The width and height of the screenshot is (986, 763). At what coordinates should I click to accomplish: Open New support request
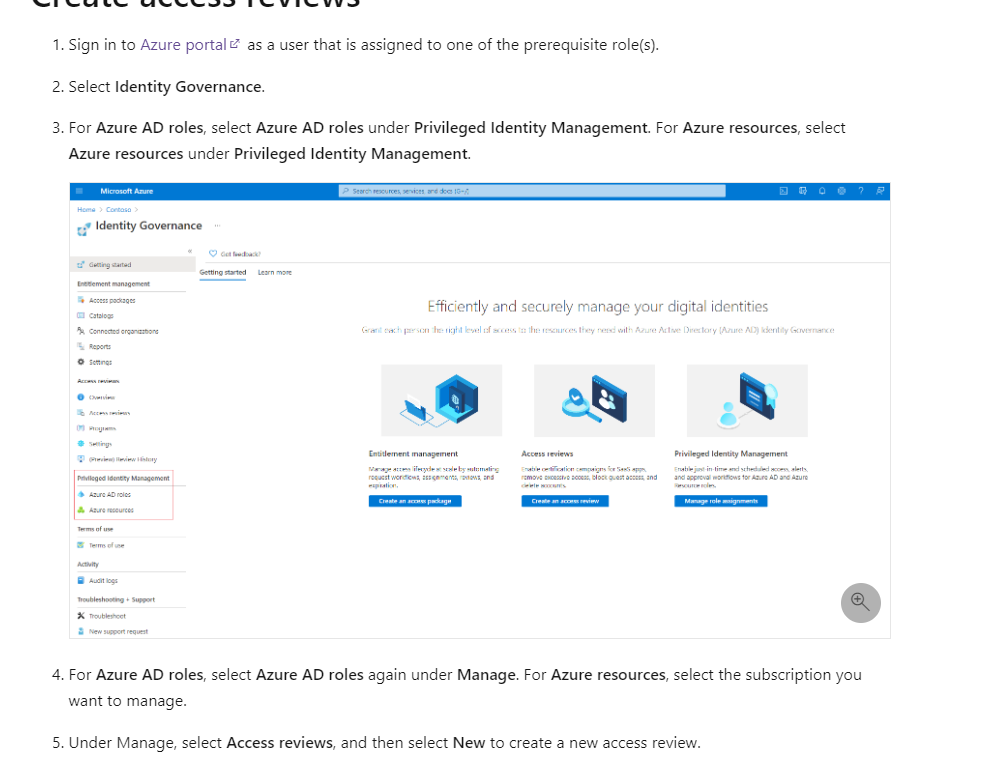(x=118, y=632)
